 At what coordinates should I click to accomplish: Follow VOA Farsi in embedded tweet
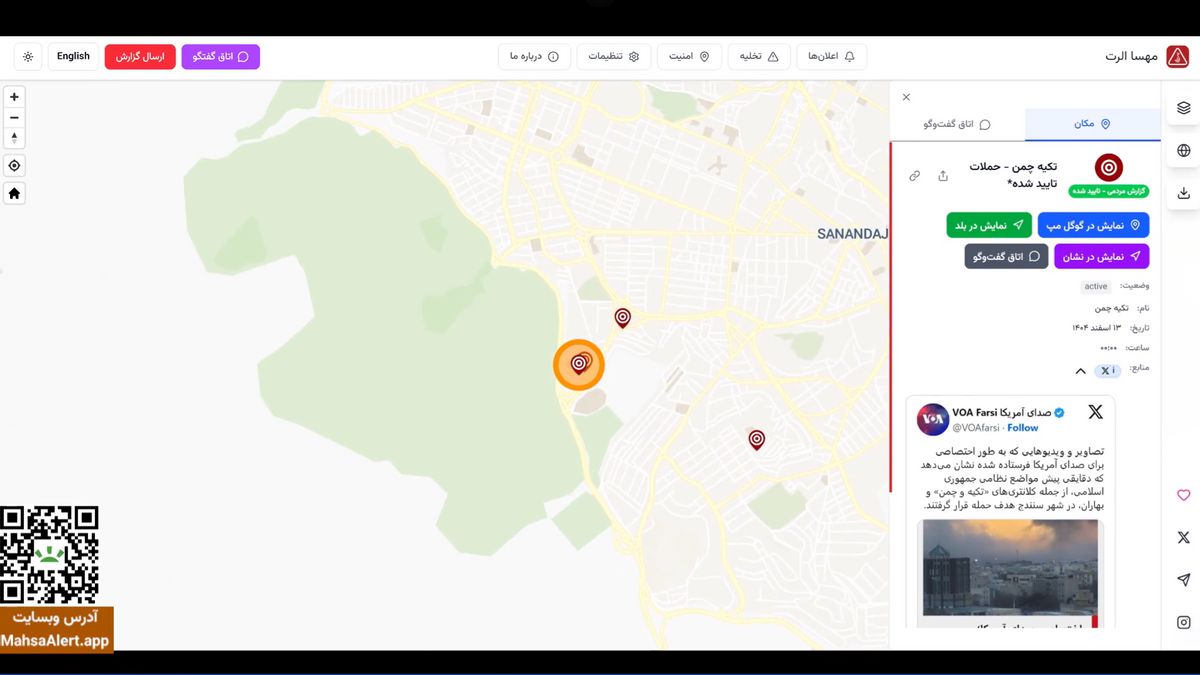point(1022,428)
